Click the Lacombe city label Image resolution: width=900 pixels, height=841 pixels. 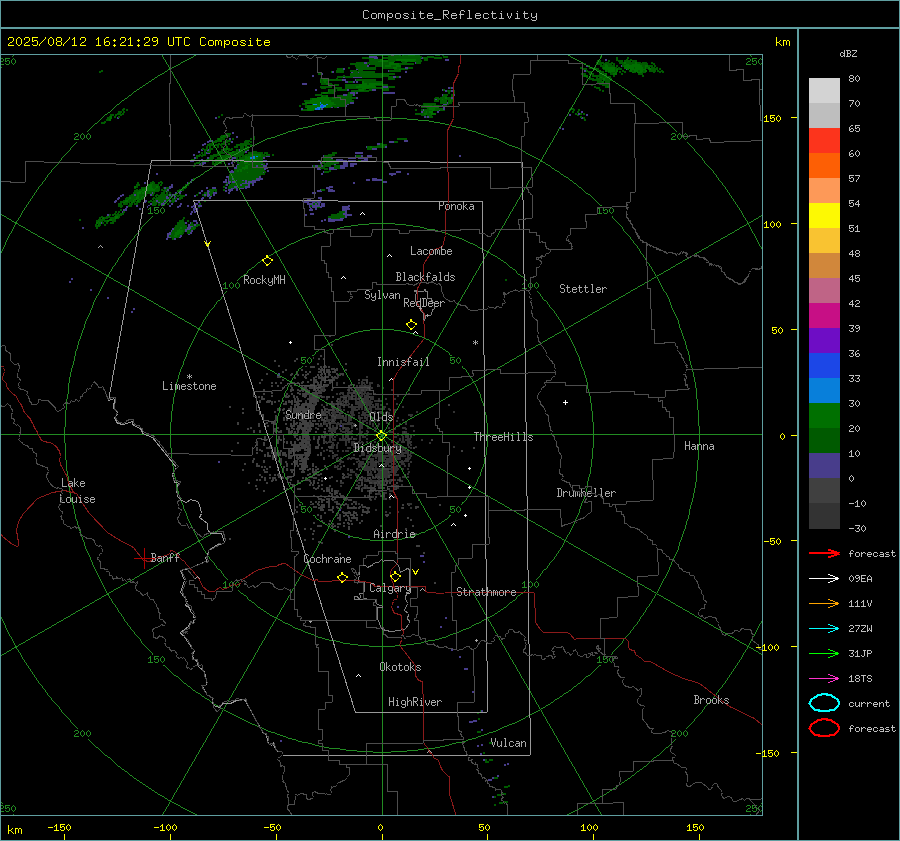[x=431, y=251]
